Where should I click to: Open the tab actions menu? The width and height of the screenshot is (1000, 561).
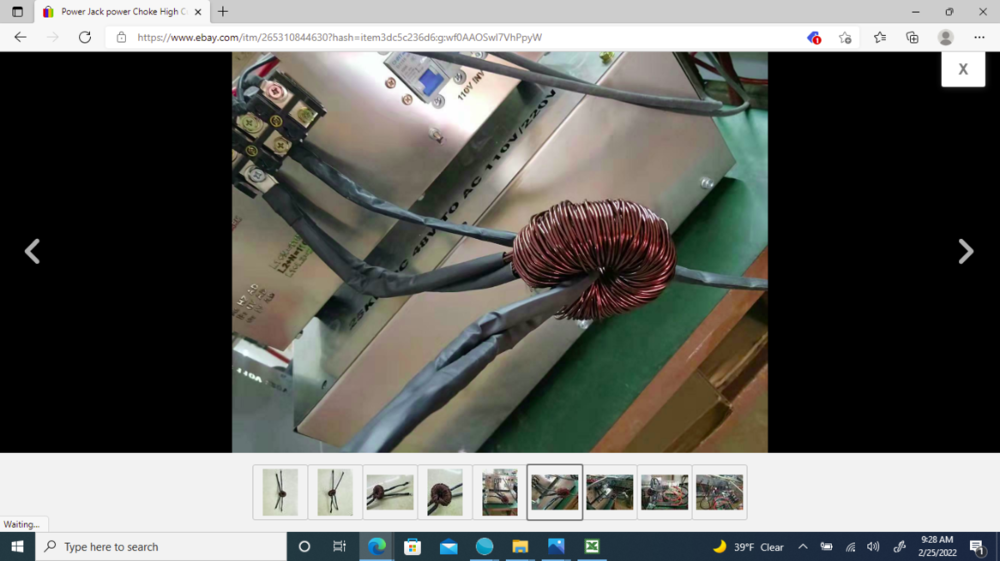pyautogui.click(x=17, y=11)
